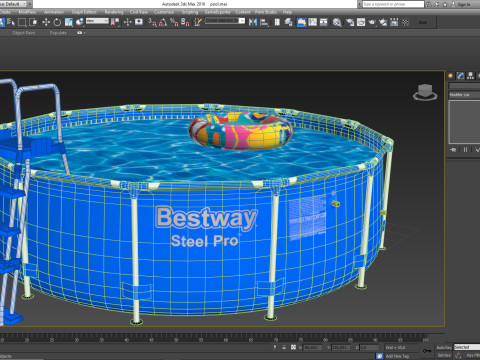Open the Graph Editors menu

pos(84,12)
